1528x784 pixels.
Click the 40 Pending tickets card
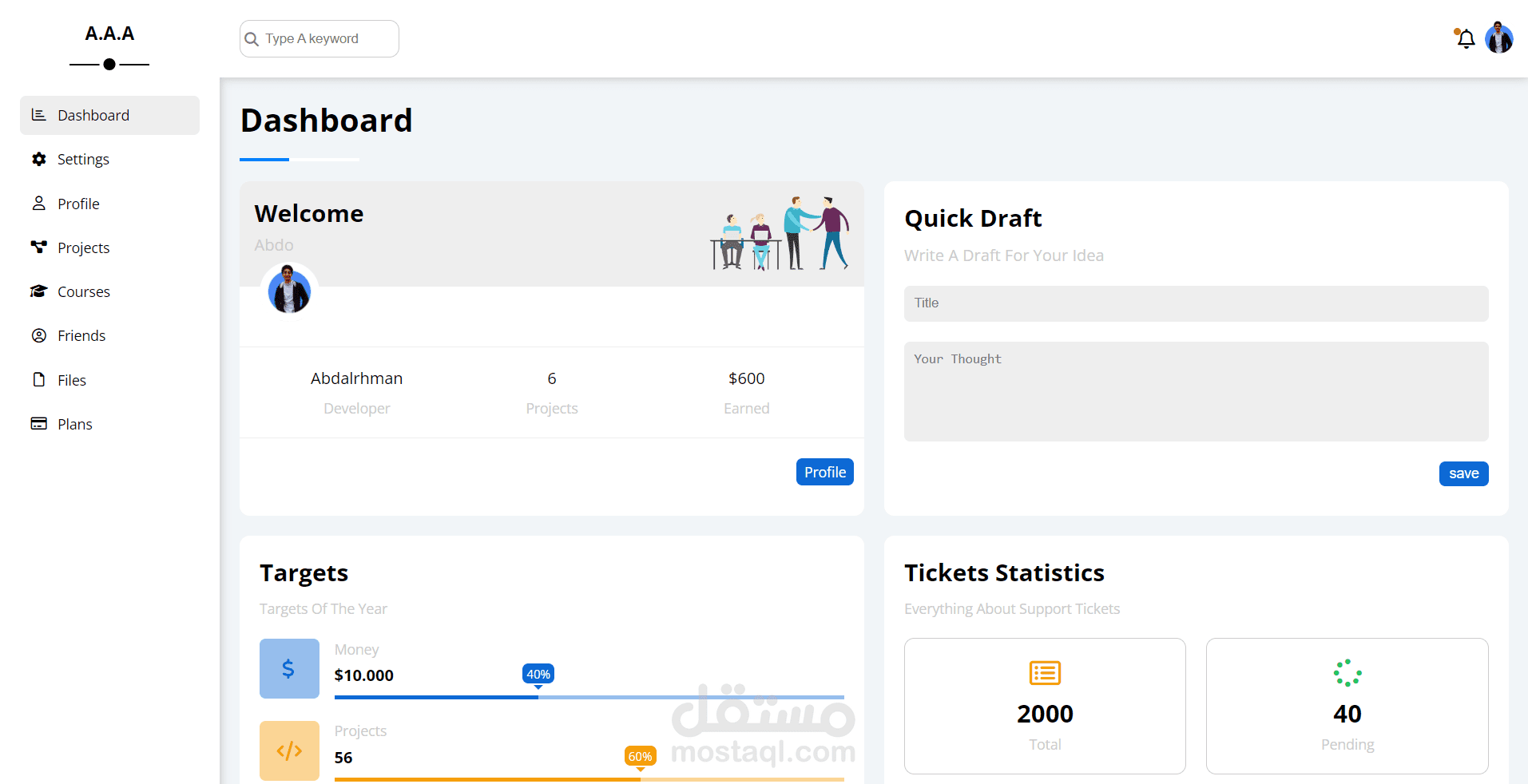click(1347, 706)
